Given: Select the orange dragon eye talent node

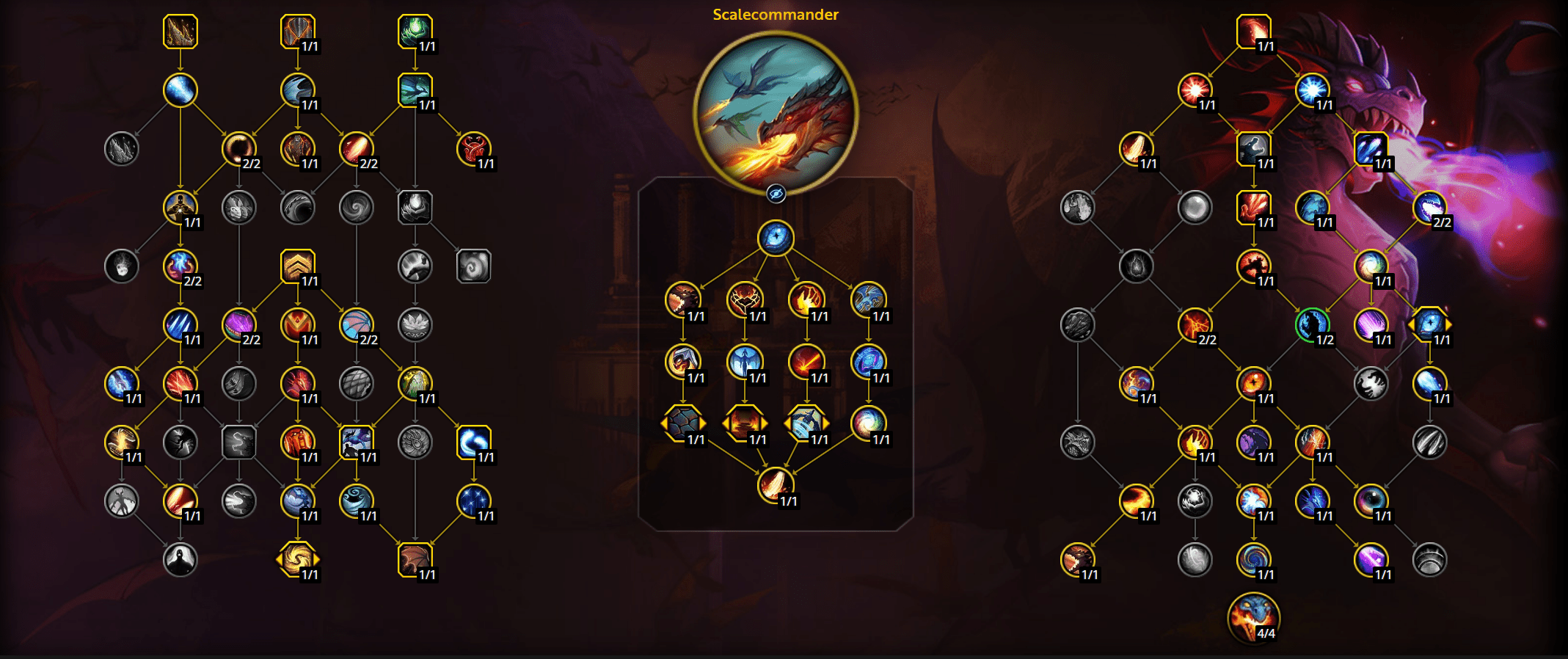Looking at the screenshot, I should [x=1253, y=384].
